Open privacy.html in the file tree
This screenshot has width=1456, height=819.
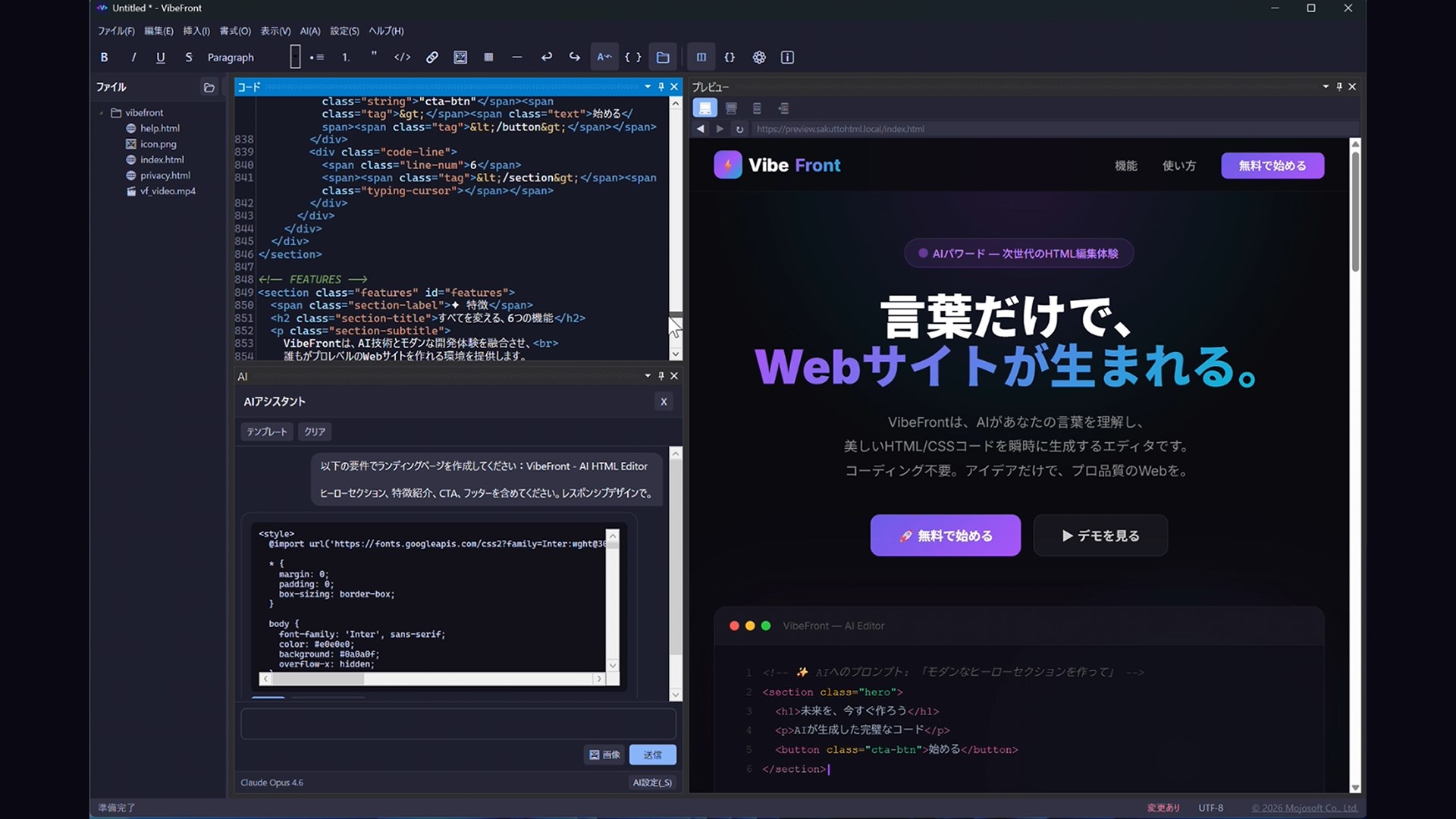tap(165, 175)
